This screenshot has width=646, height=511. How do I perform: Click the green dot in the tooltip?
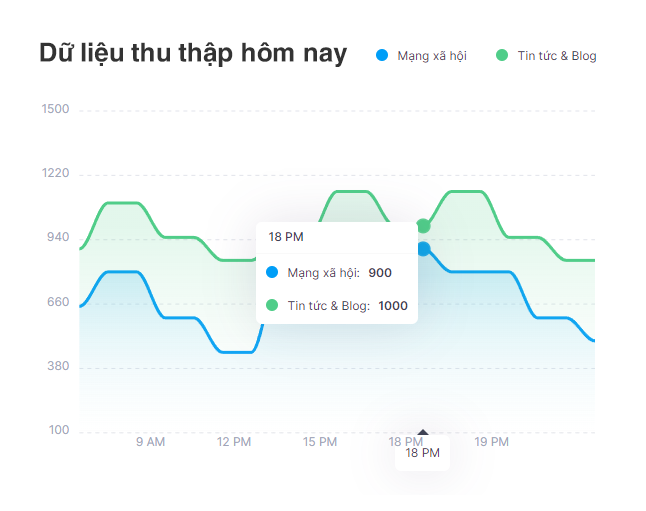(272, 305)
